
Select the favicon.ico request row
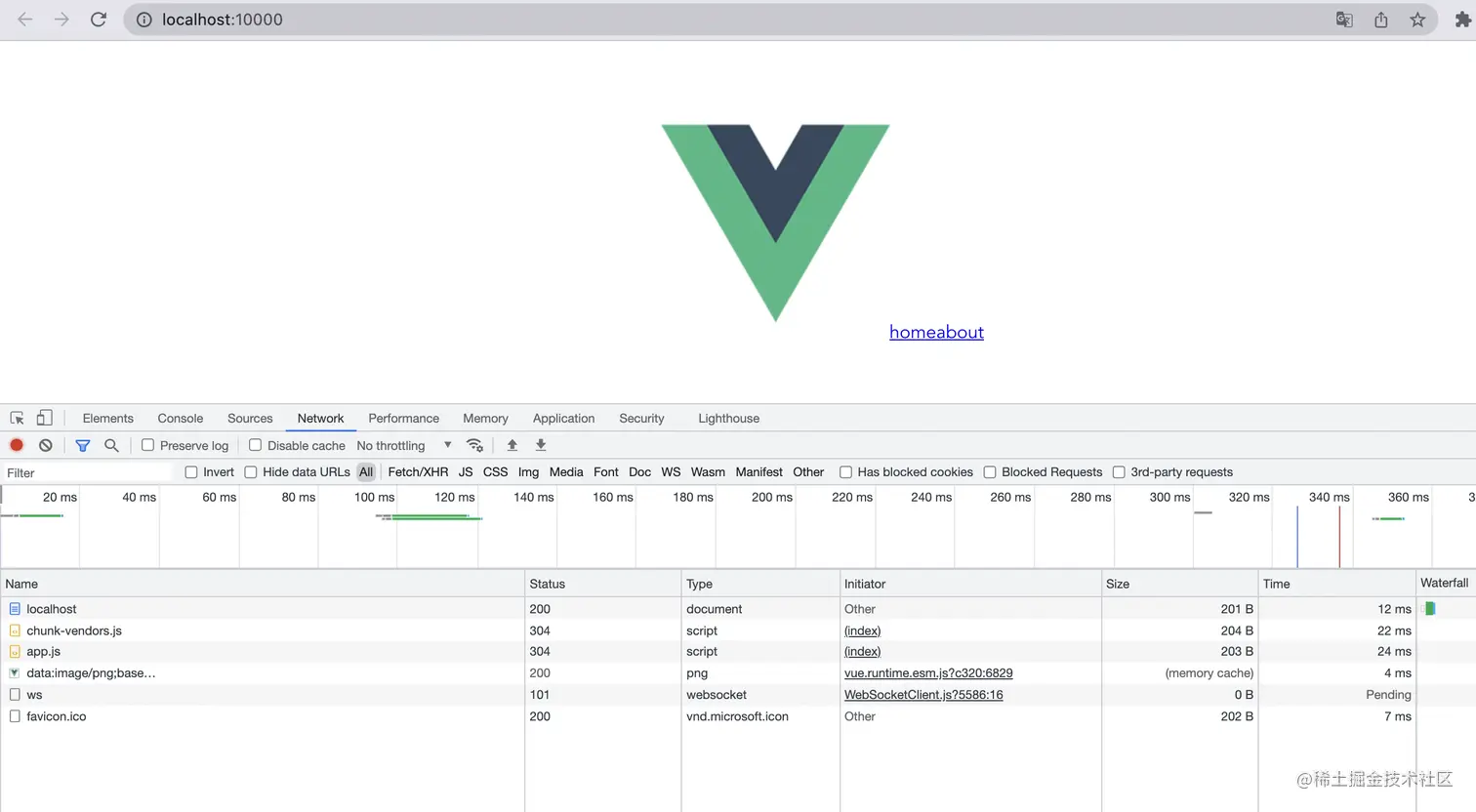pyautogui.click(x=737, y=716)
